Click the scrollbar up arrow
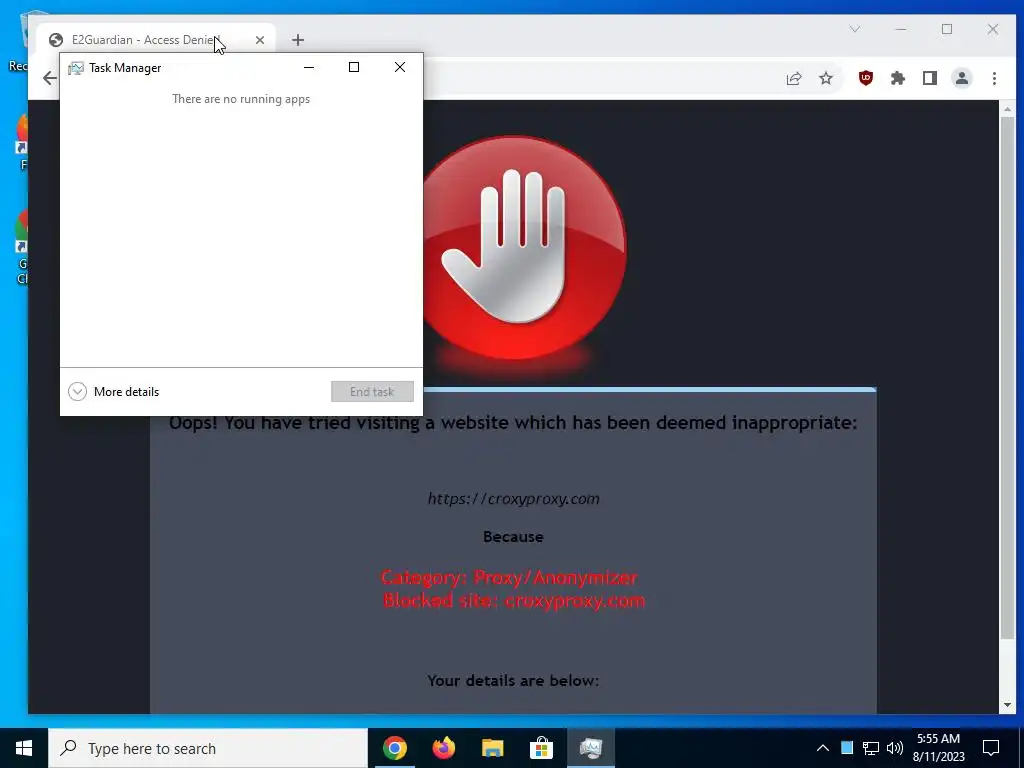The image size is (1024, 768). click(x=1007, y=108)
